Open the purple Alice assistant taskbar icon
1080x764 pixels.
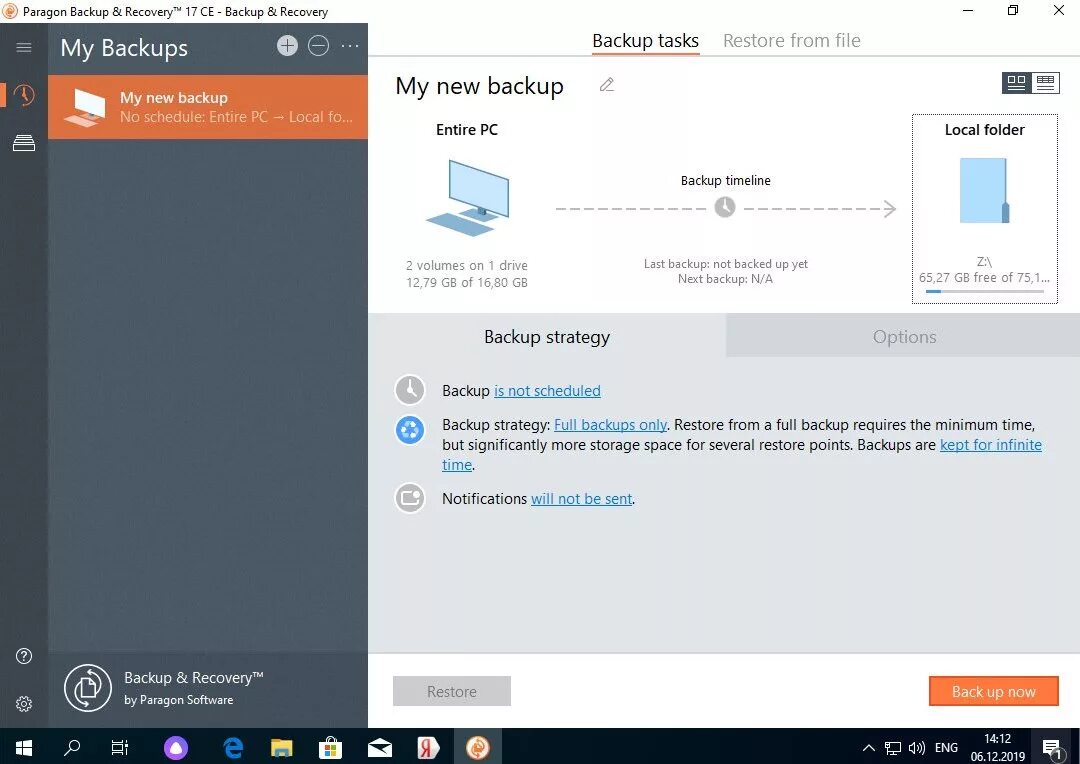point(176,747)
